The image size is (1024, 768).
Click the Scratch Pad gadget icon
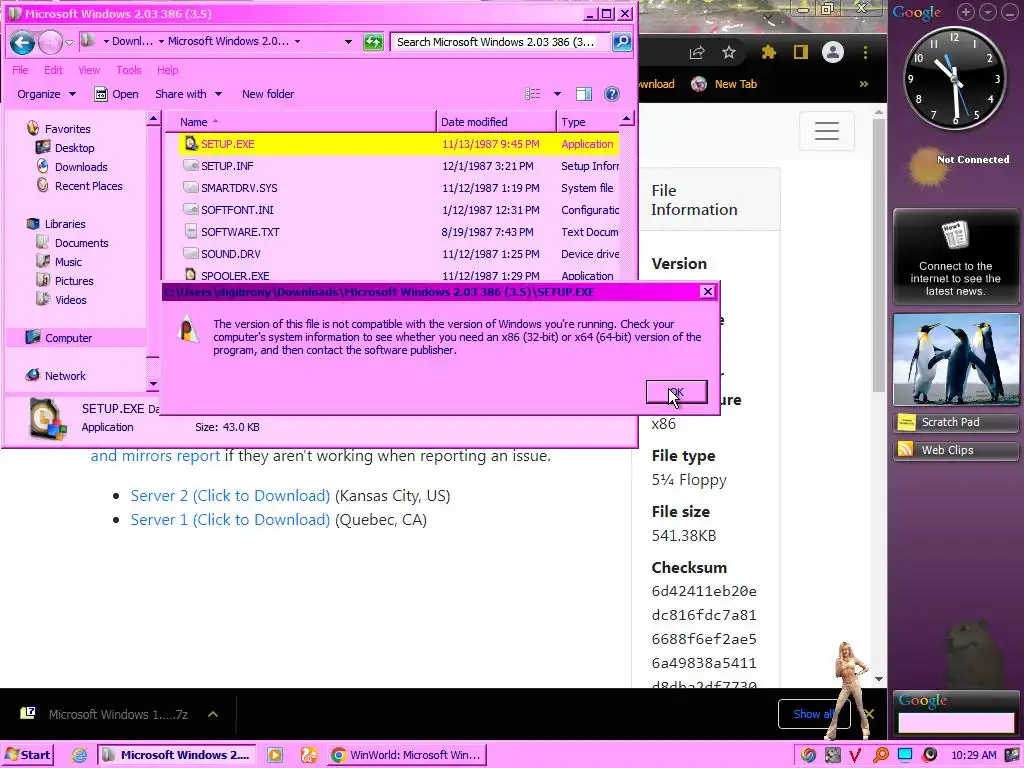click(906, 422)
